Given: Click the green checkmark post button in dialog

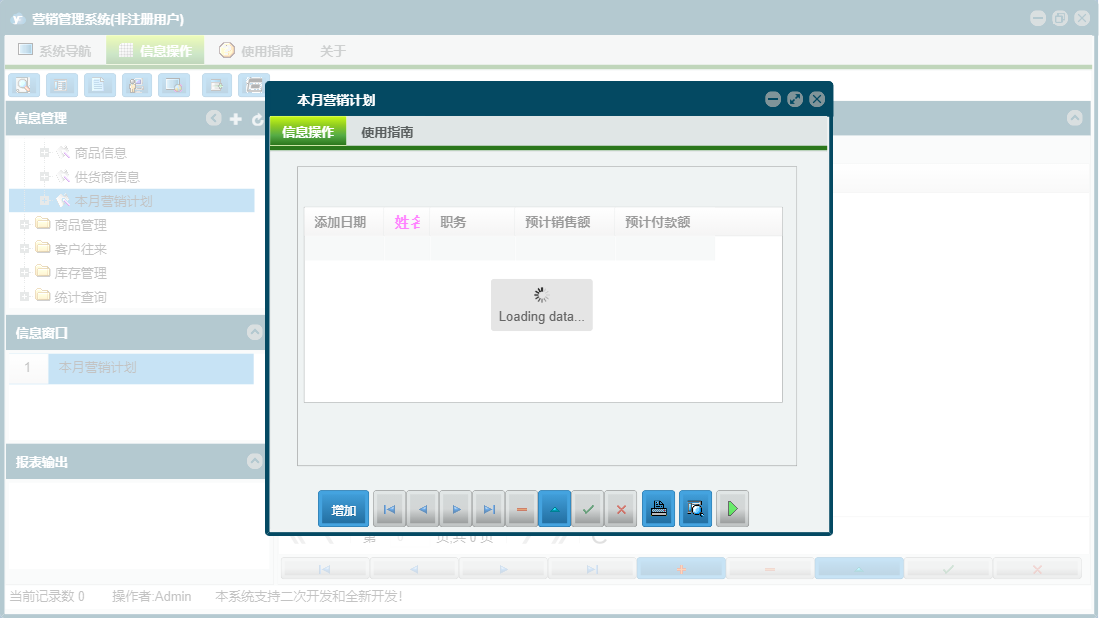Looking at the screenshot, I should click(588, 509).
